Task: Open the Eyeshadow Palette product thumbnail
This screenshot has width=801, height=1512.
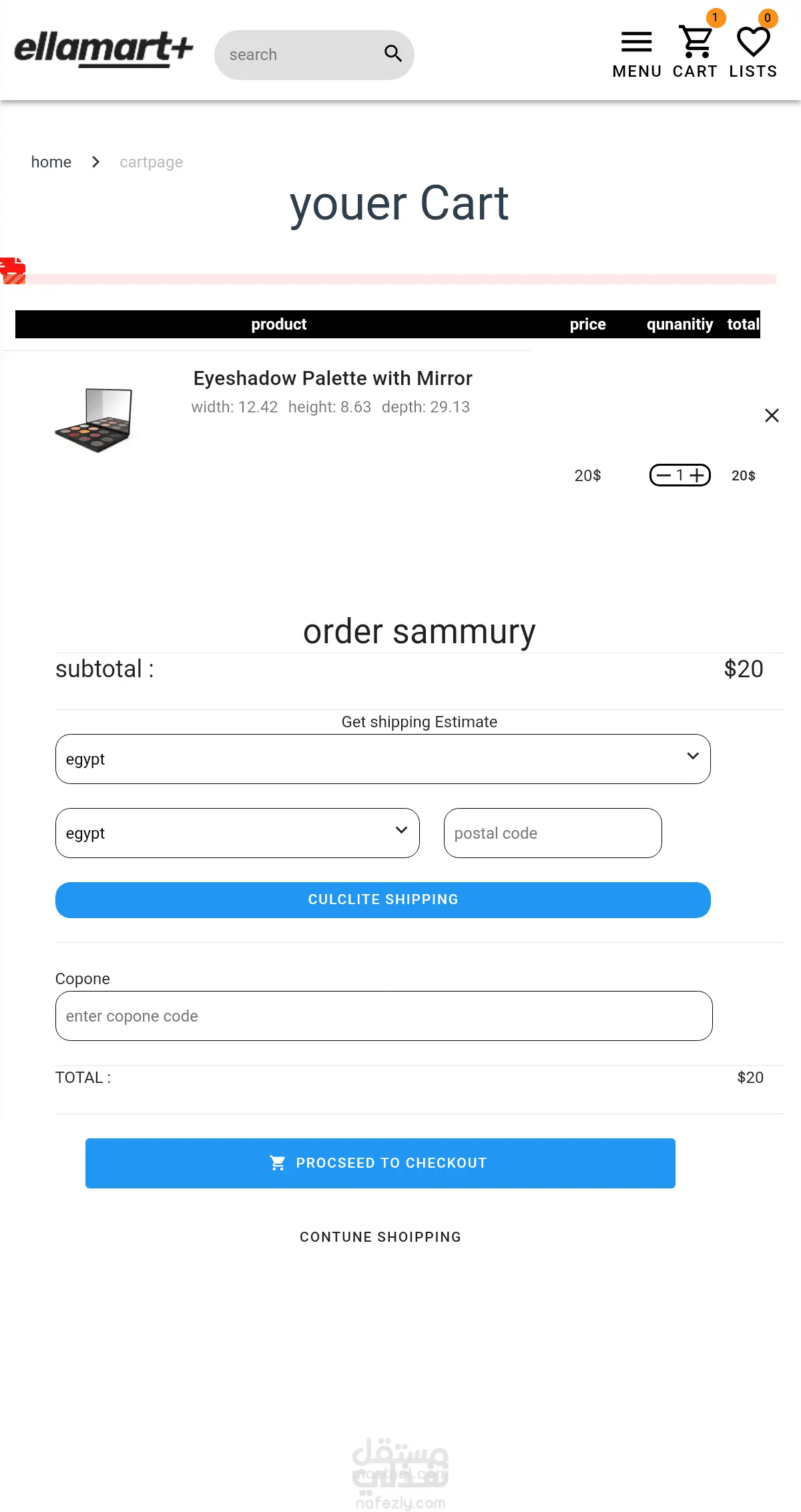Action: (94, 420)
